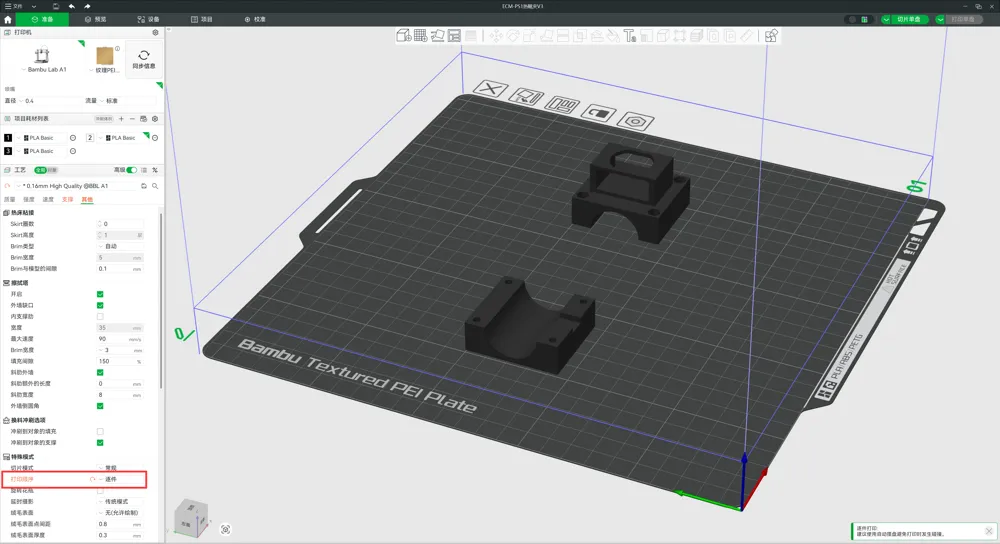
Task: Check the 内支撑肋 checkbox
Action: click(100, 316)
